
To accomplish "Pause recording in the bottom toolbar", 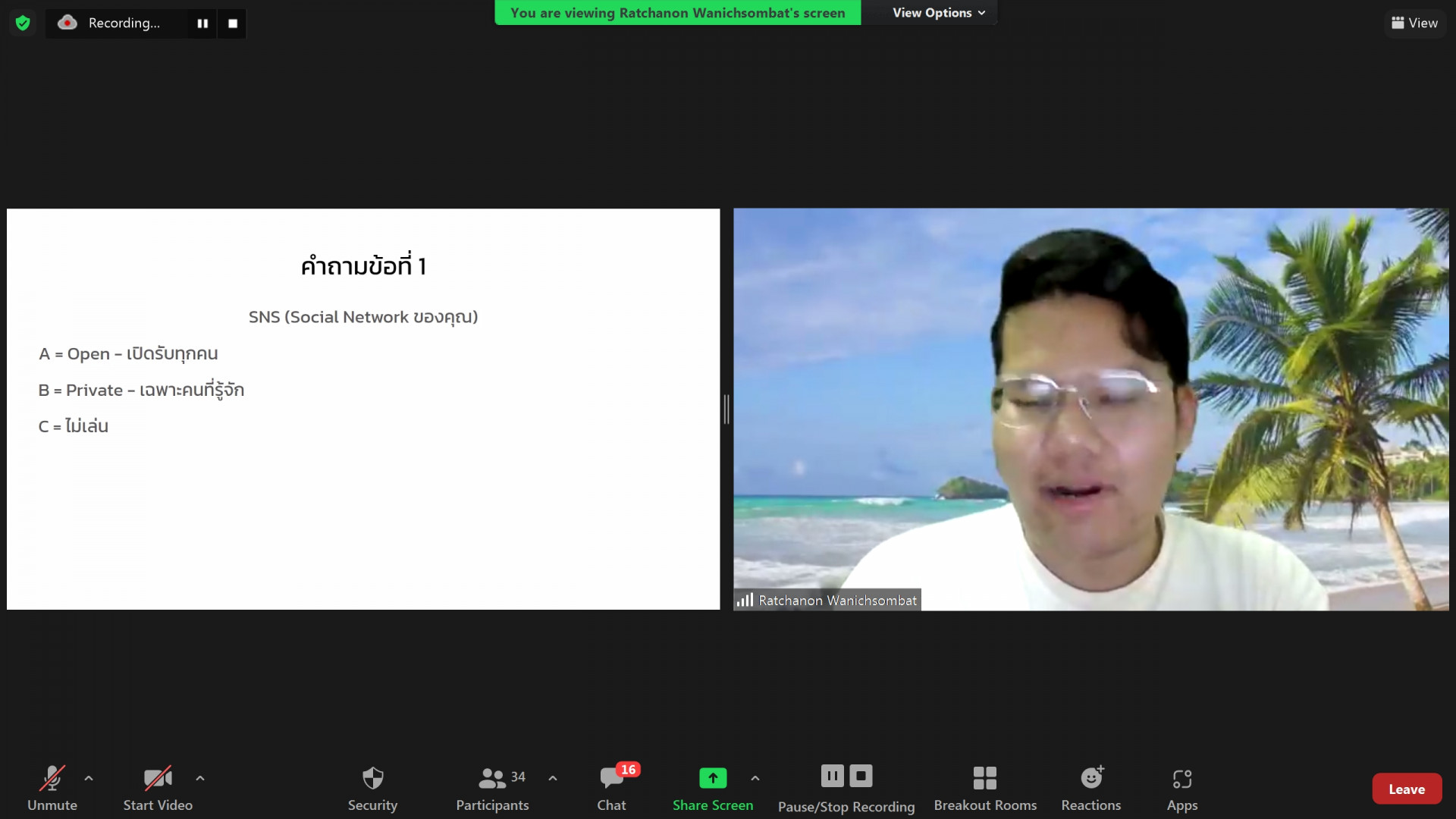I will 832,776.
